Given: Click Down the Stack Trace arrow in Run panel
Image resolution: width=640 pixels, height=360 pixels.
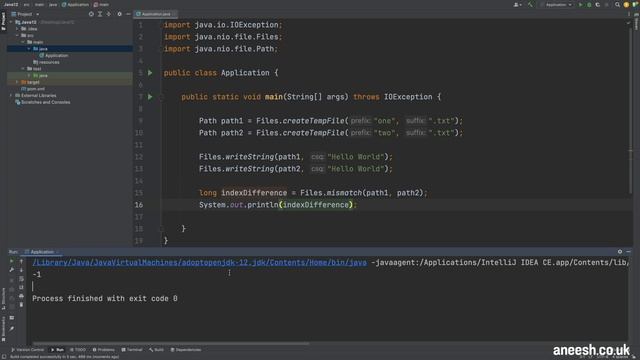Looking at the screenshot, I should (22, 270).
